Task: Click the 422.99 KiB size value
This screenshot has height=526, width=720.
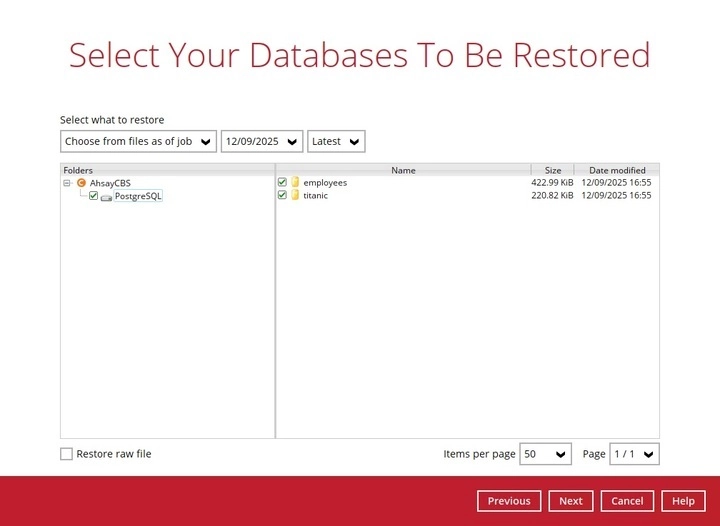Action: (552, 182)
